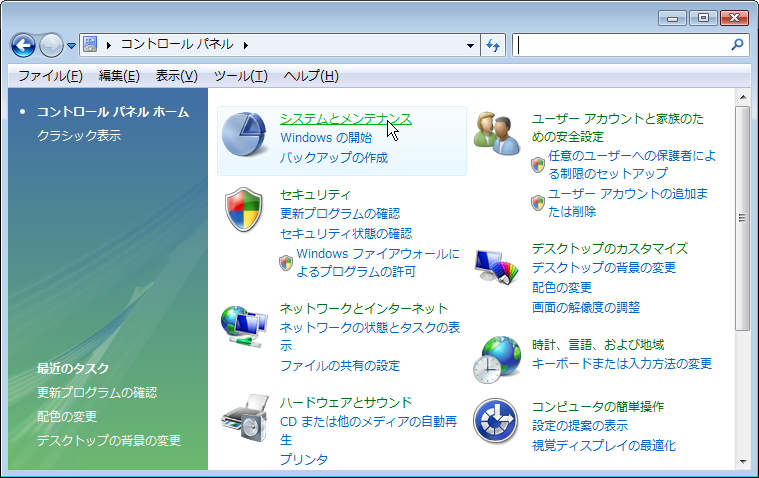Viewport: 759px width, 478px height.
Task: Click 配色の変更 in main pane
Action: click(562, 287)
